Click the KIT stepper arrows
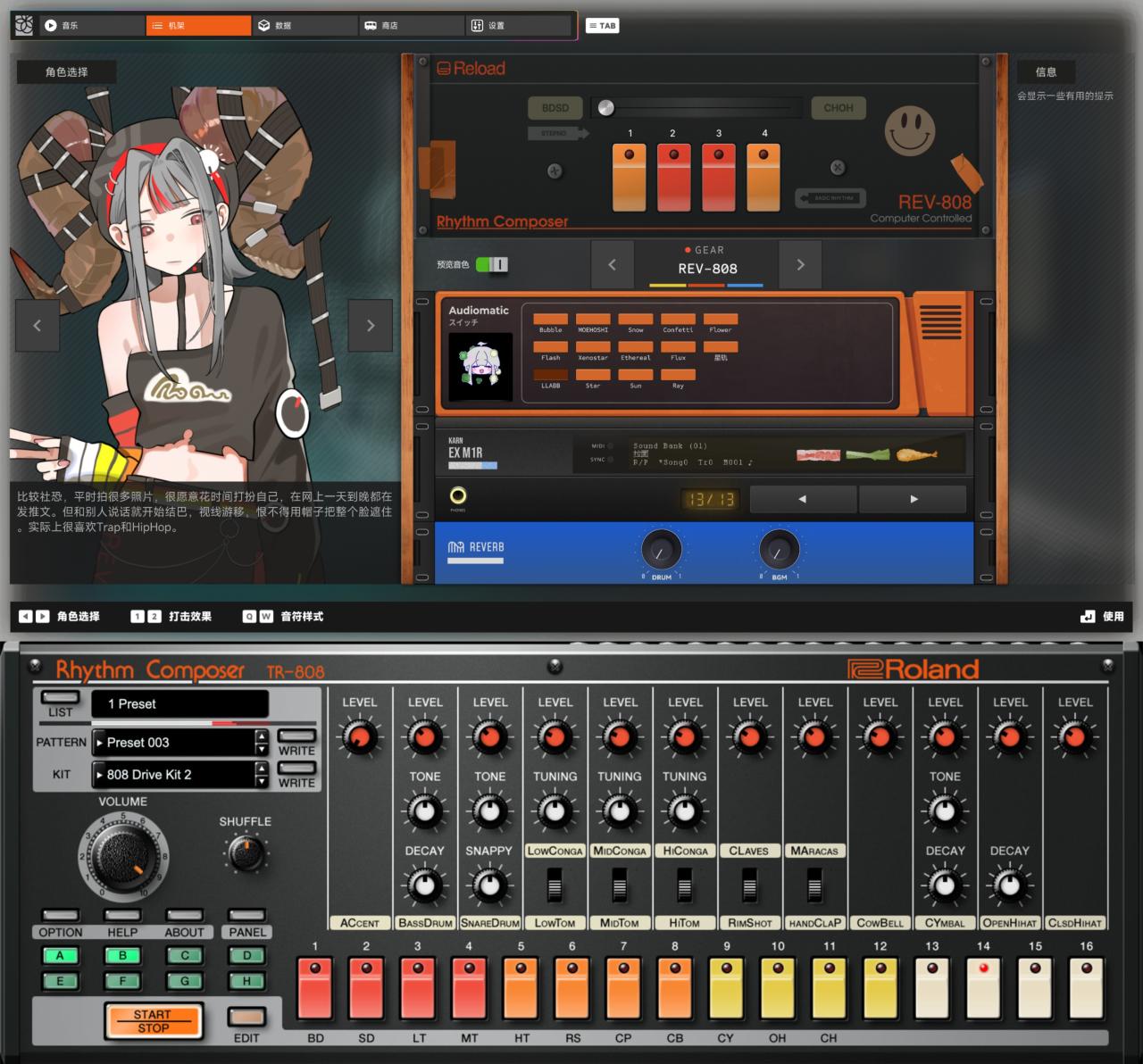Screen dimensions: 1143x1064 (x=262, y=775)
